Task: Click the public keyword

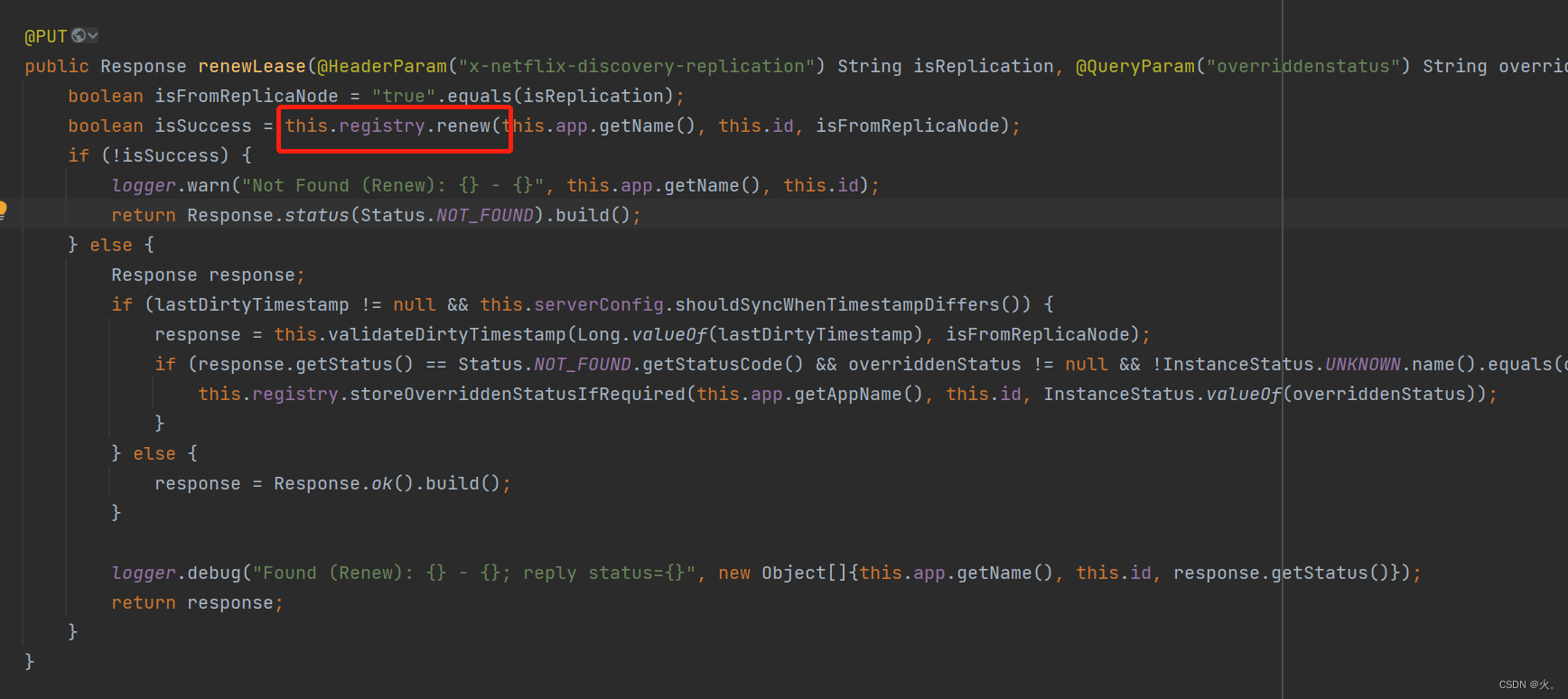Action: (57, 66)
